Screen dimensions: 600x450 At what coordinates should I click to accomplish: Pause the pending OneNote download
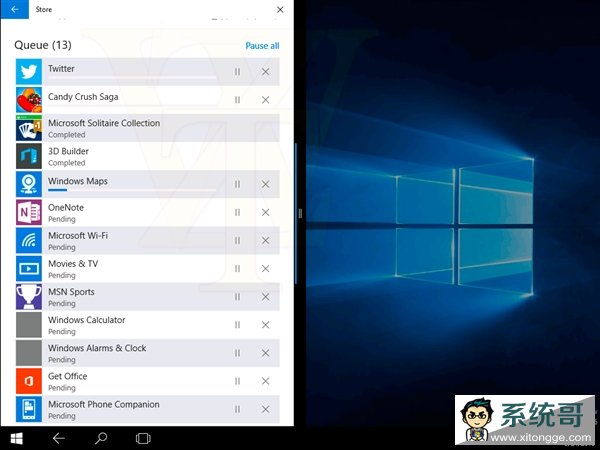237,212
